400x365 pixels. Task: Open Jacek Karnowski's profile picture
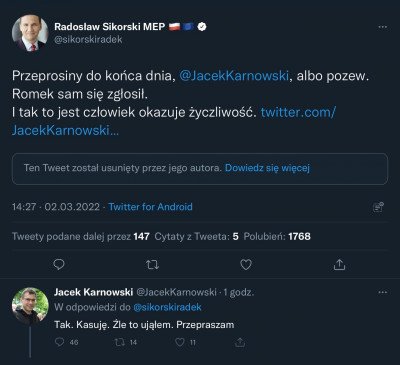[x=30, y=306]
